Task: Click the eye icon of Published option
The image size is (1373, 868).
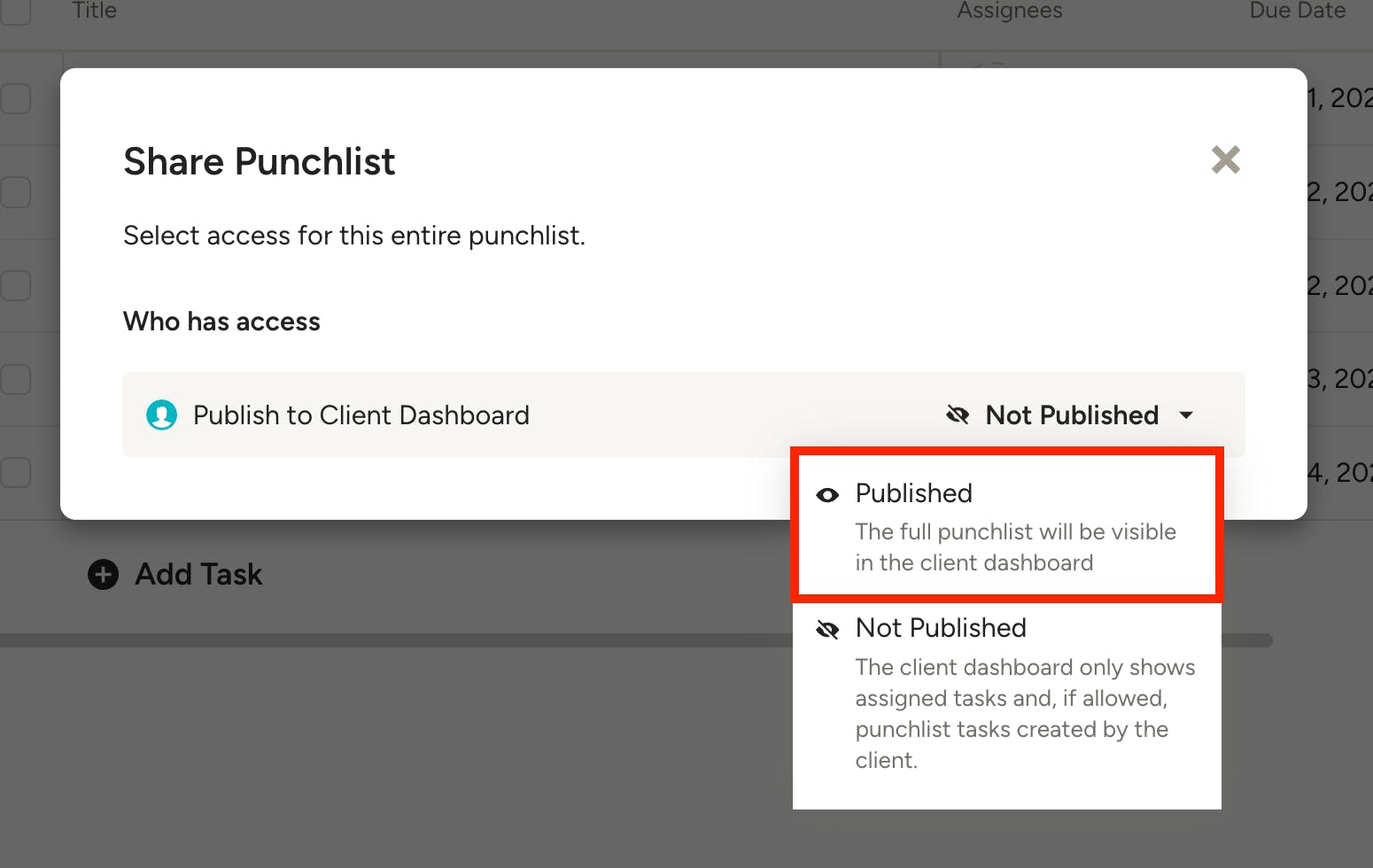Action: [x=827, y=495]
